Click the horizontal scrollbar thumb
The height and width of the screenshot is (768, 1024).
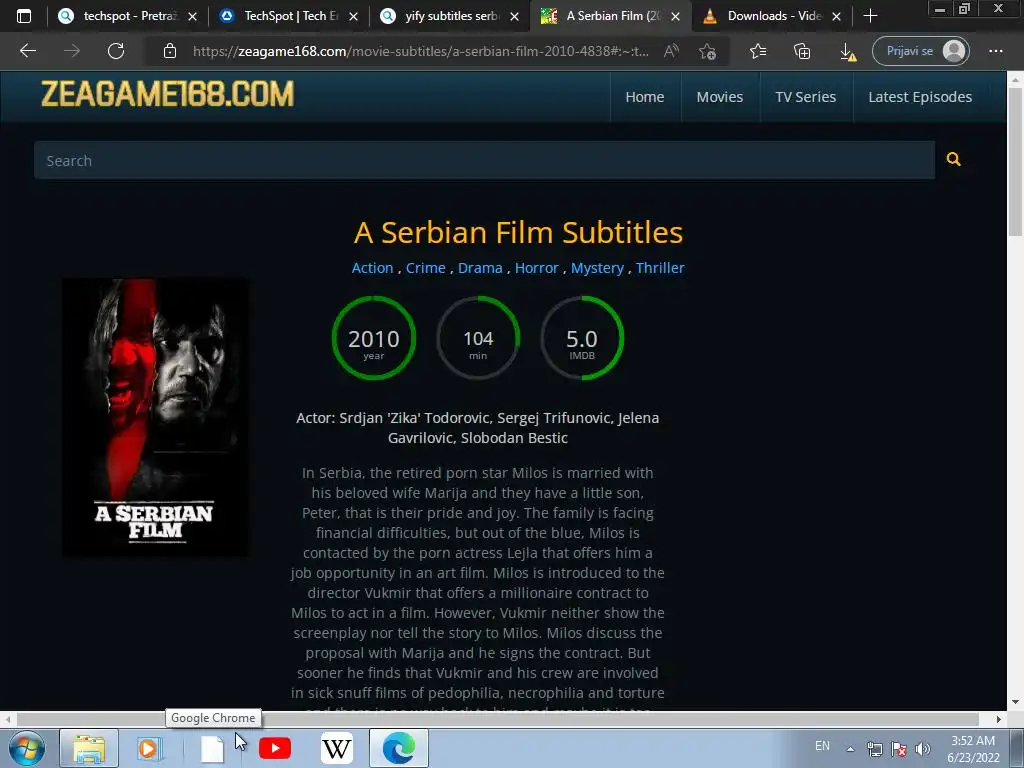click(498, 719)
